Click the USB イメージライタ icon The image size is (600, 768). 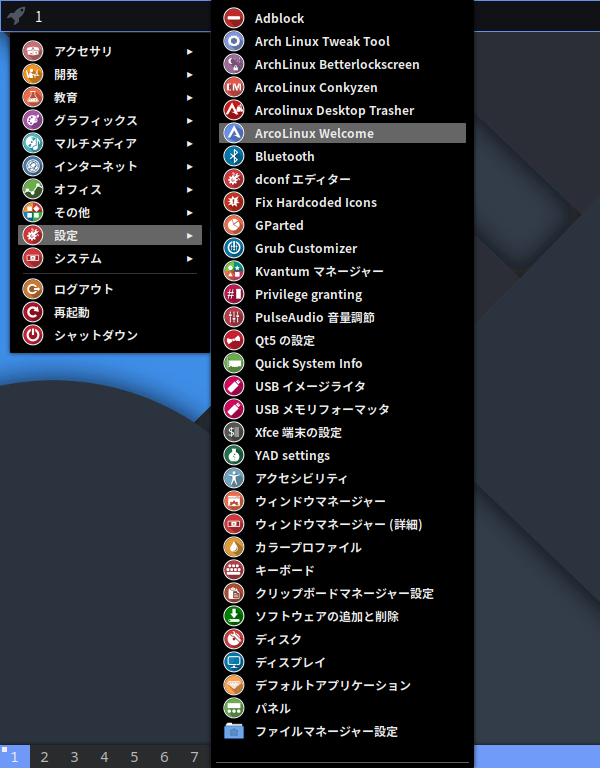coord(234,386)
